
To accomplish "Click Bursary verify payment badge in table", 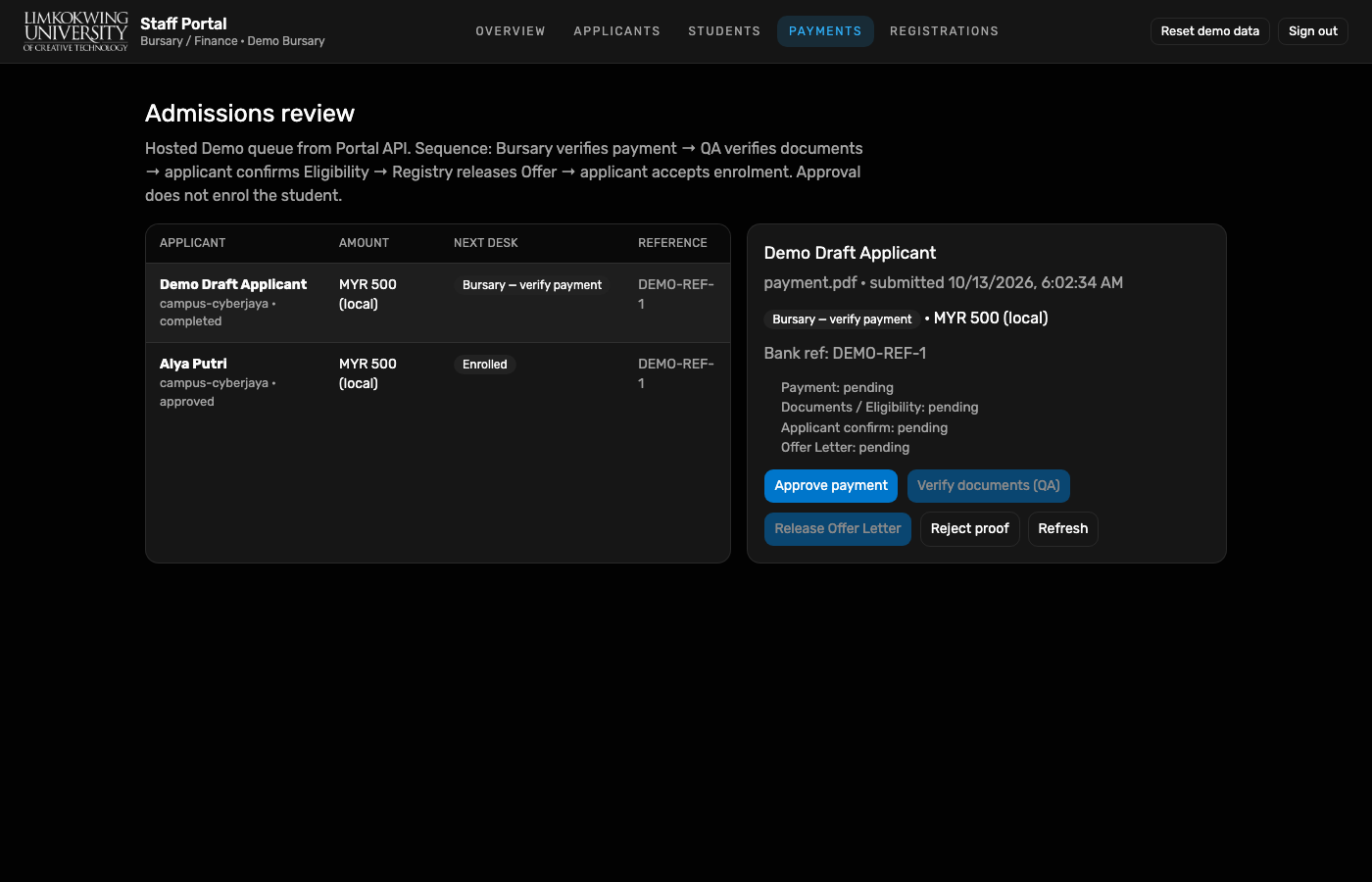I will pyautogui.click(x=532, y=285).
